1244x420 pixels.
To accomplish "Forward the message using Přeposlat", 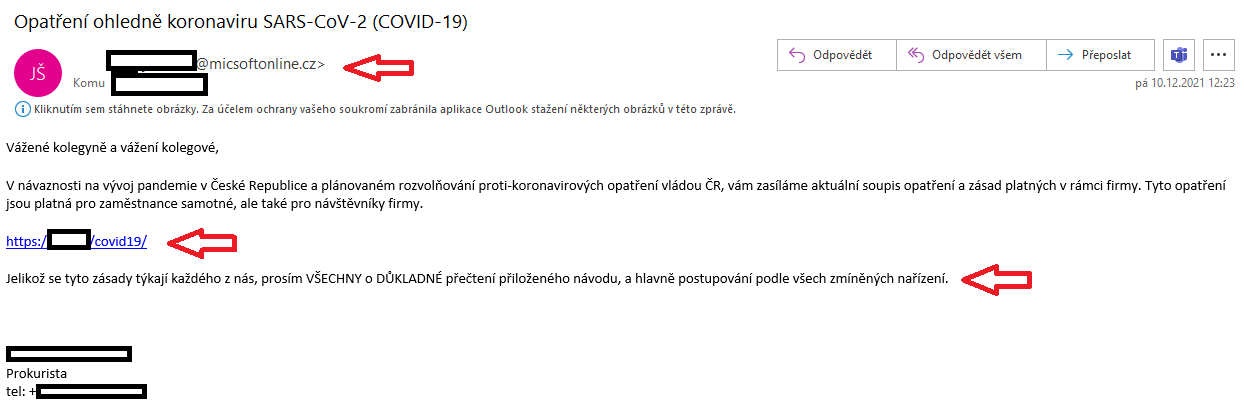I will click(1100, 55).
